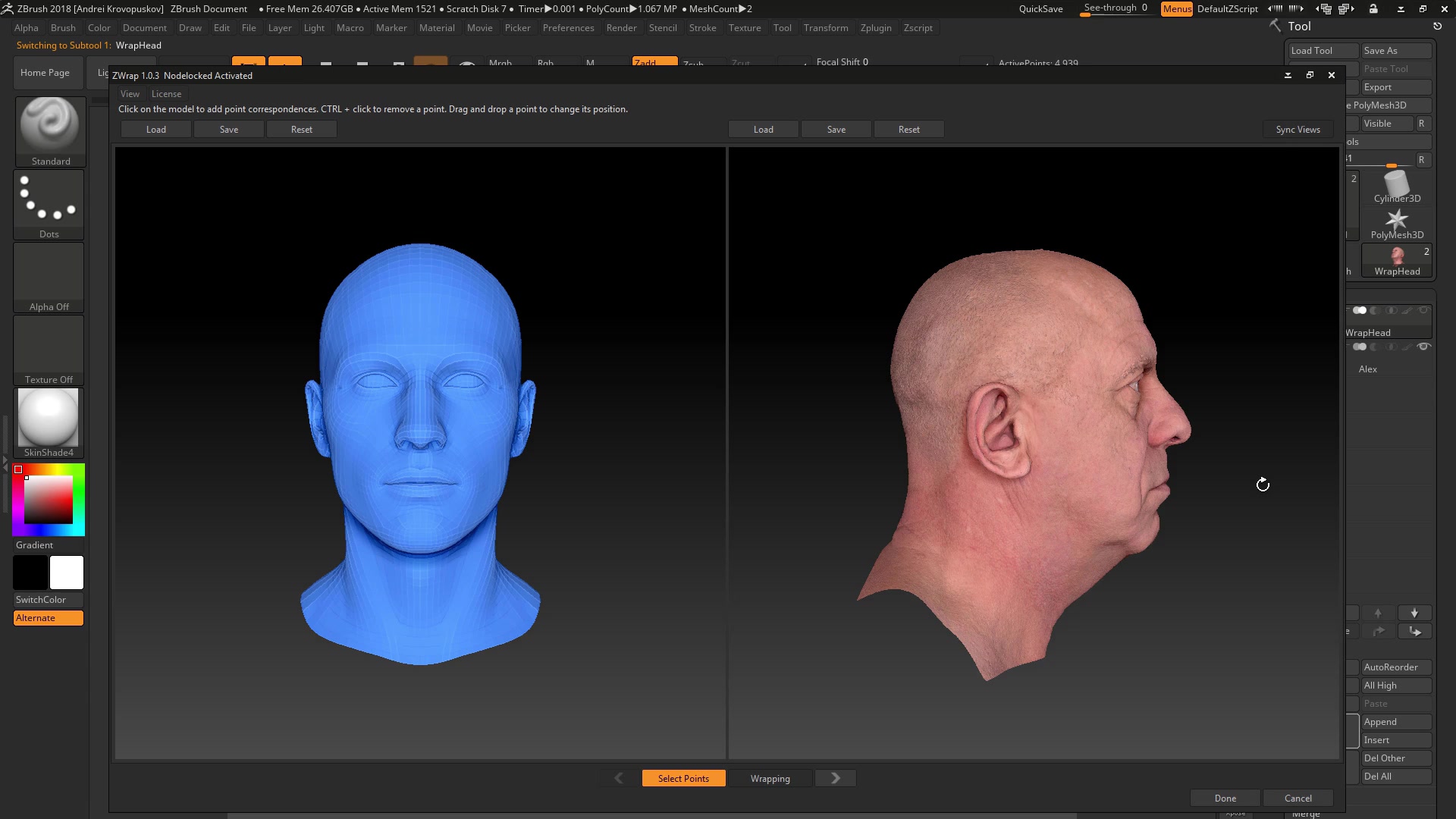The width and height of the screenshot is (1456, 819).
Task: Click the Cylinder3D tool icon
Action: point(1397,185)
